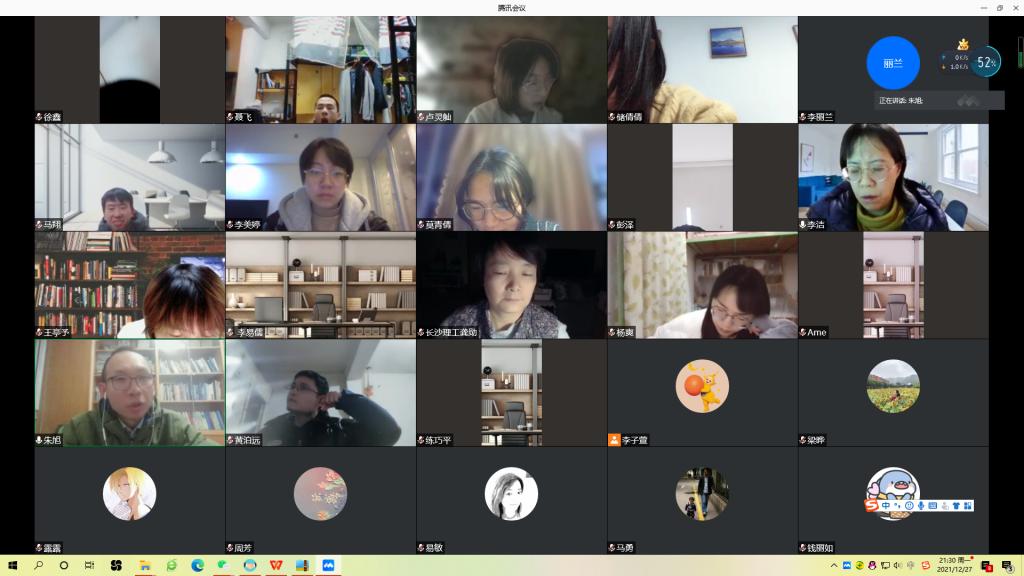Open the Sogou emoji panel
1024x576 pixels.
[909, 506]
